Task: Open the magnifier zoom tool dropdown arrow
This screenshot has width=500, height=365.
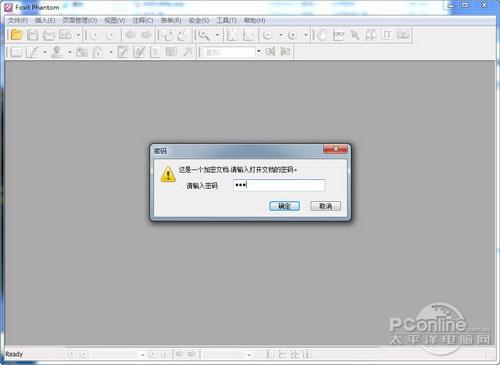Action: [217, 35]
